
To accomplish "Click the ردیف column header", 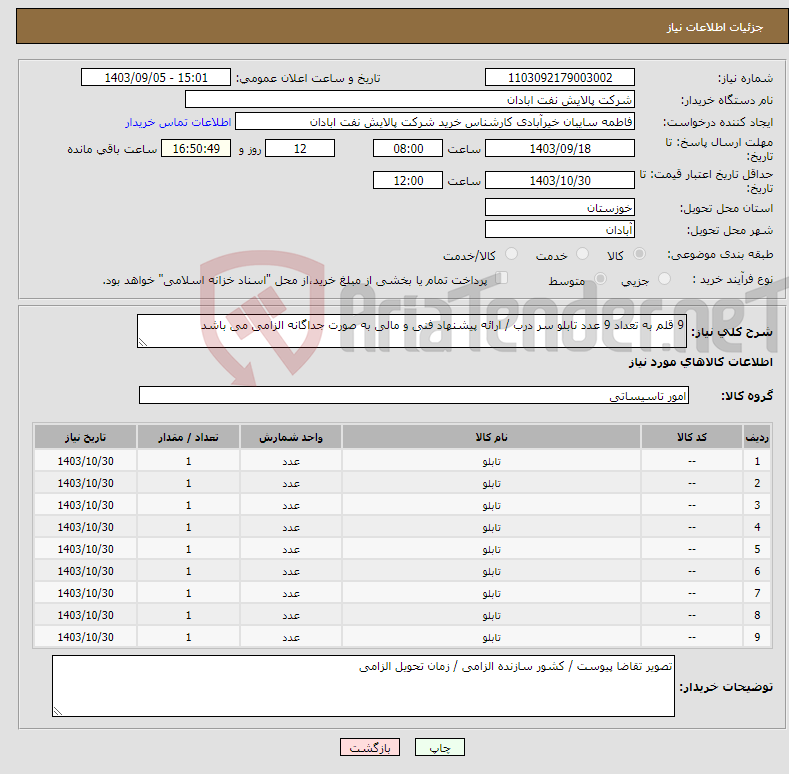I will [757, 437].
